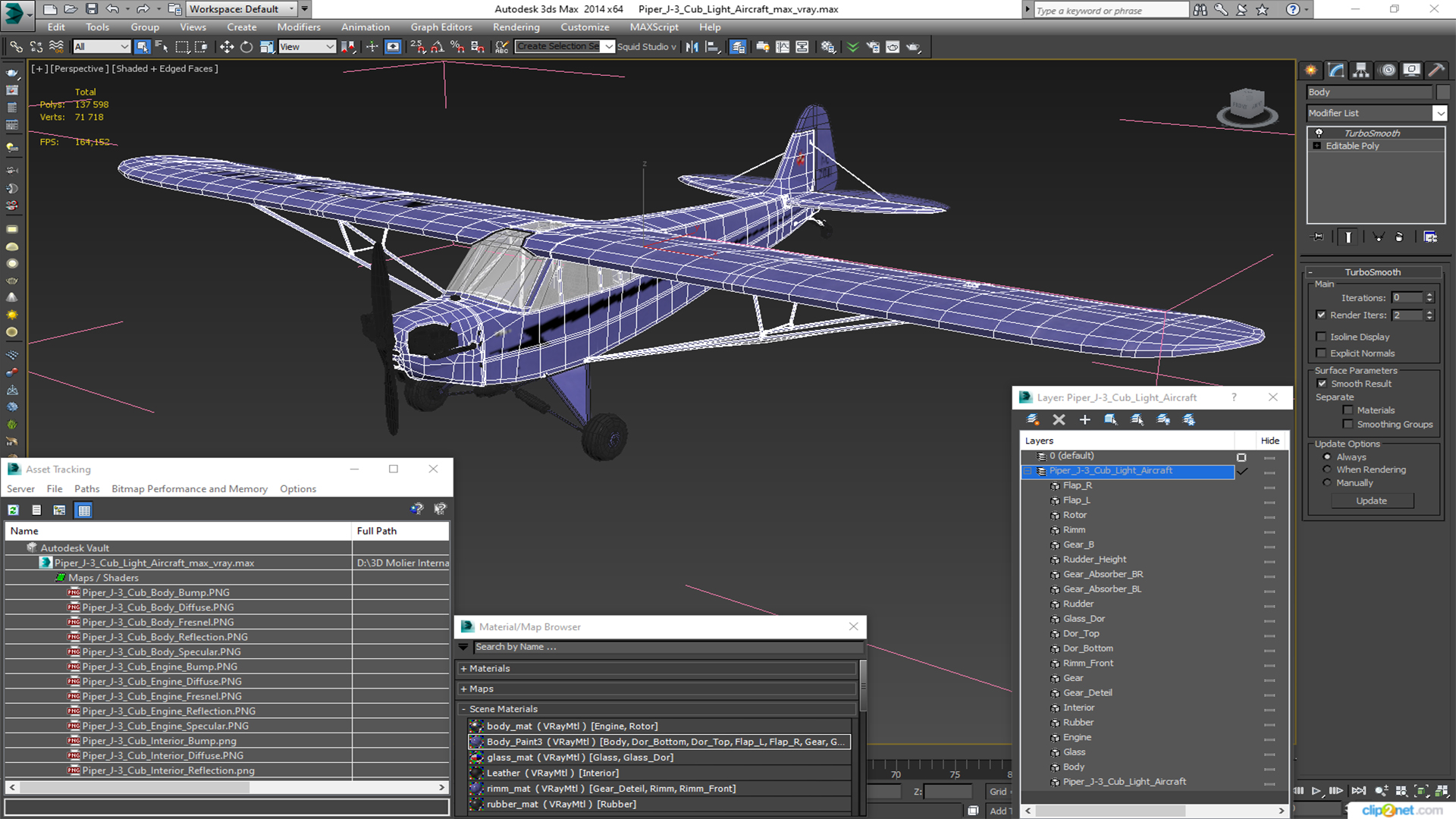The image size is (1456, 819).
Task: Open Select by Name list tool
Action: click(162, 47)
